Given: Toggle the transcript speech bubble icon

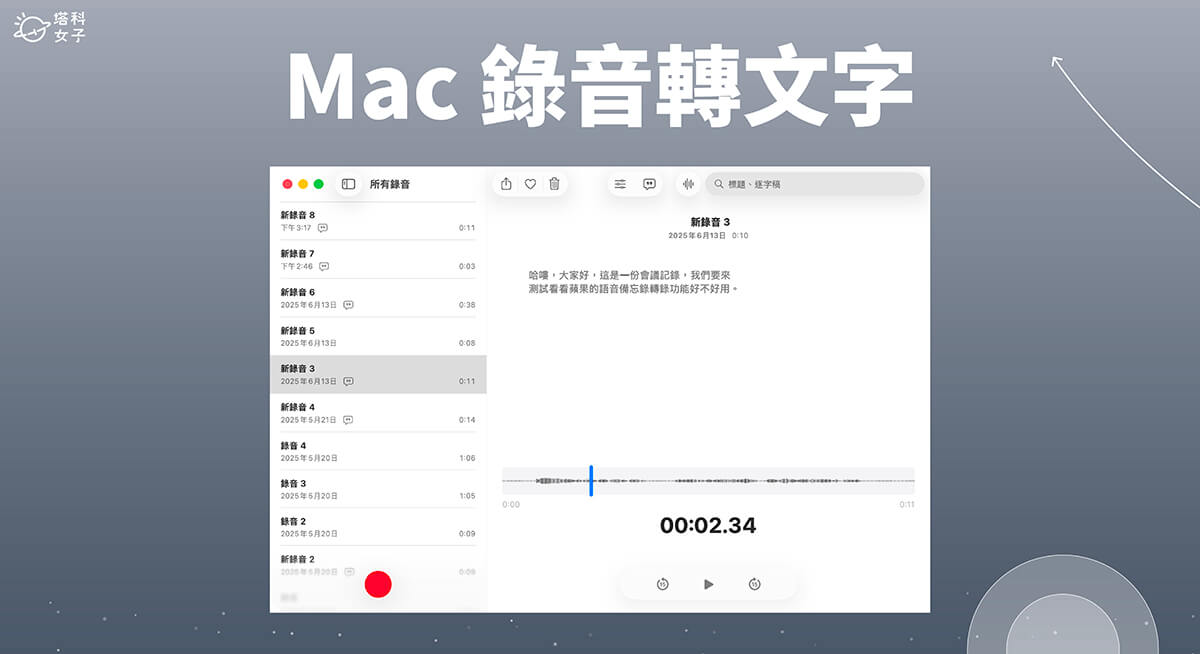Looking at the screenshot, I should pos(649,184).
